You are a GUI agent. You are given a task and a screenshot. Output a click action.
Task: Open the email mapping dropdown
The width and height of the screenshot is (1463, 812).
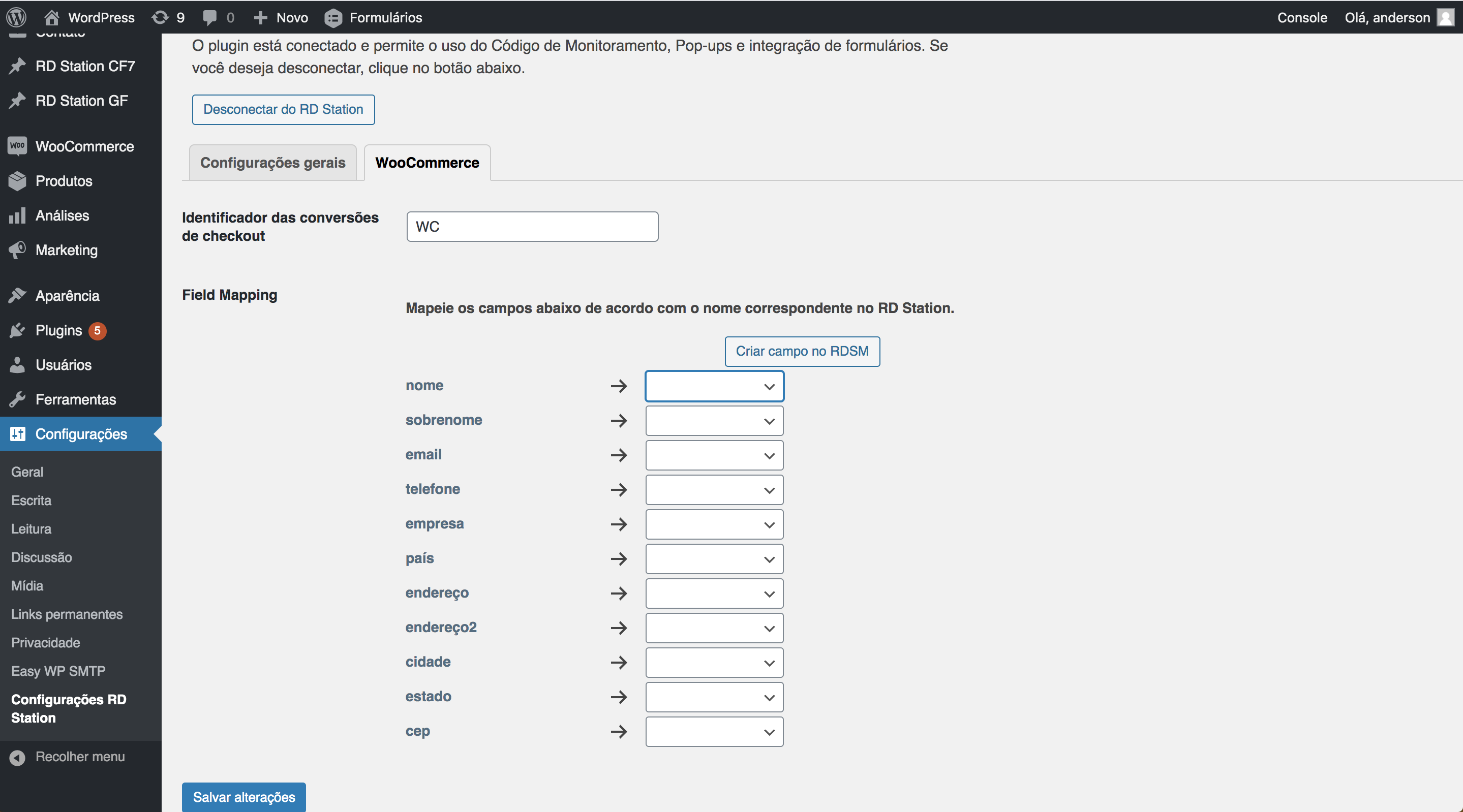tap(714, 455)
